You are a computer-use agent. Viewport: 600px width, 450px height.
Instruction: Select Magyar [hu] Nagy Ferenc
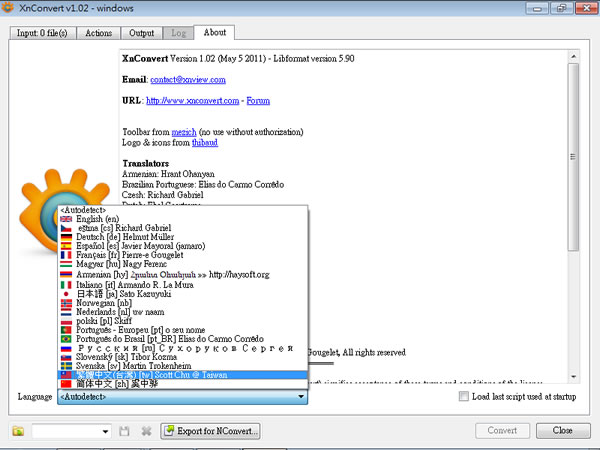tap(183, 264)
